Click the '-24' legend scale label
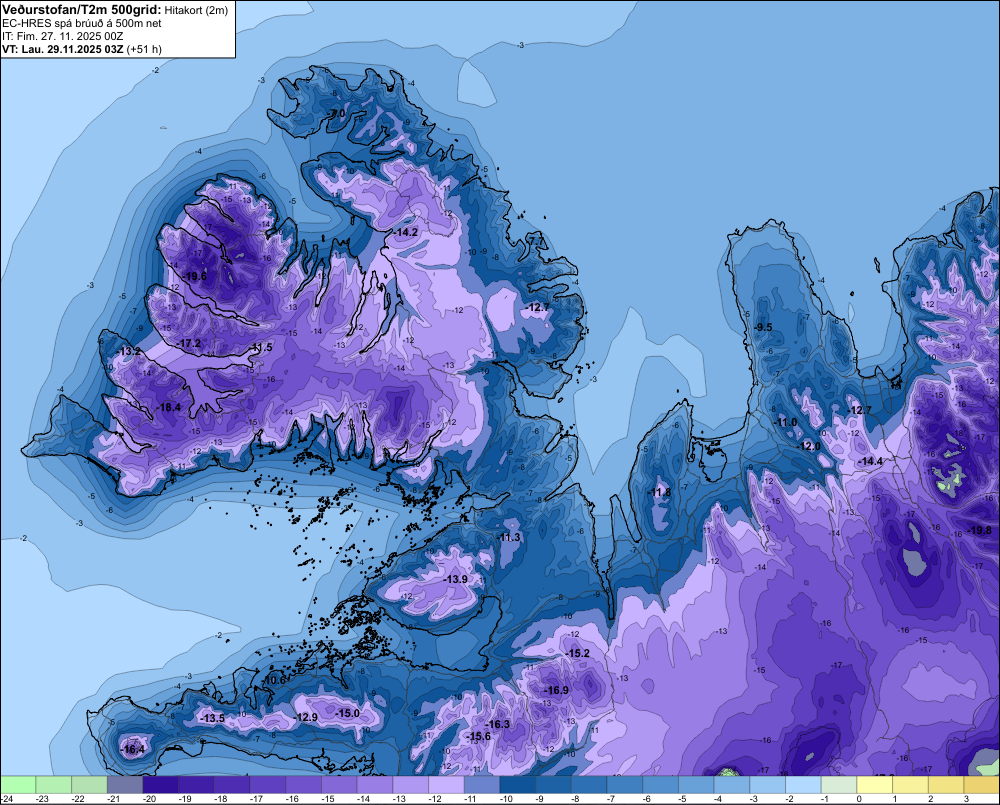The image size is (1000, 805). [x=7, y=799]
